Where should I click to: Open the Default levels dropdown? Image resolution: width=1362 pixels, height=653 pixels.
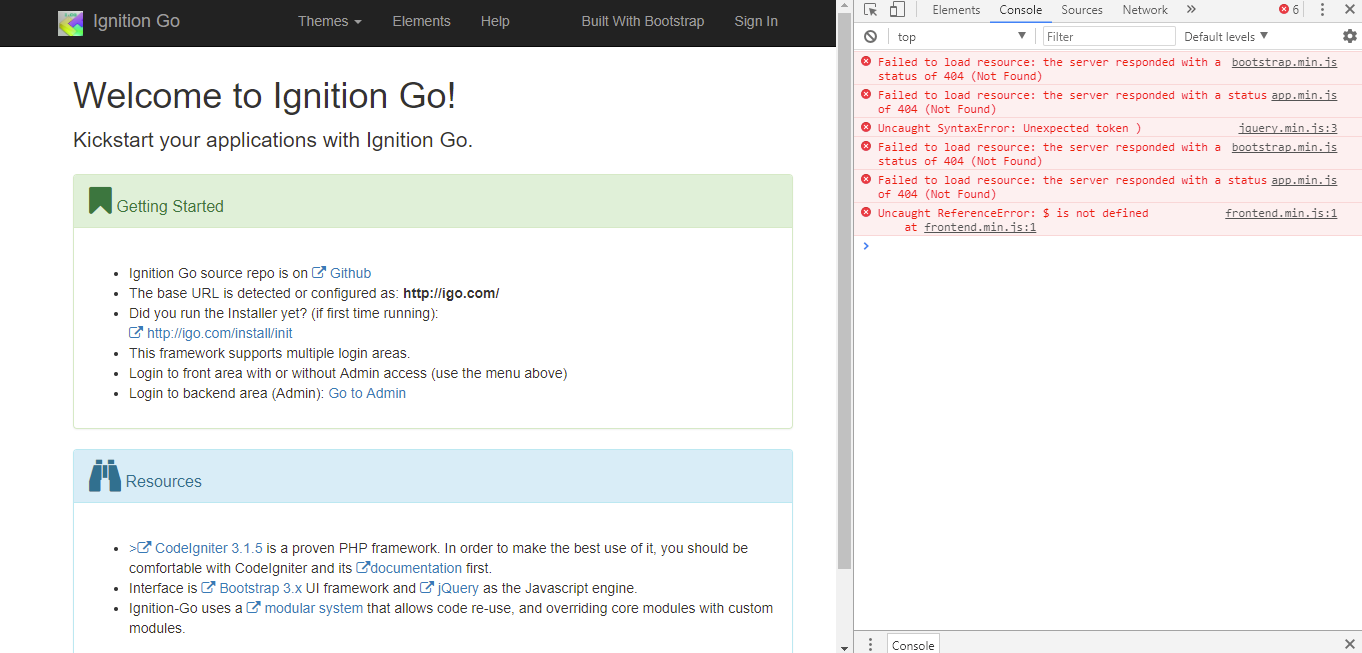[1223, 36]
